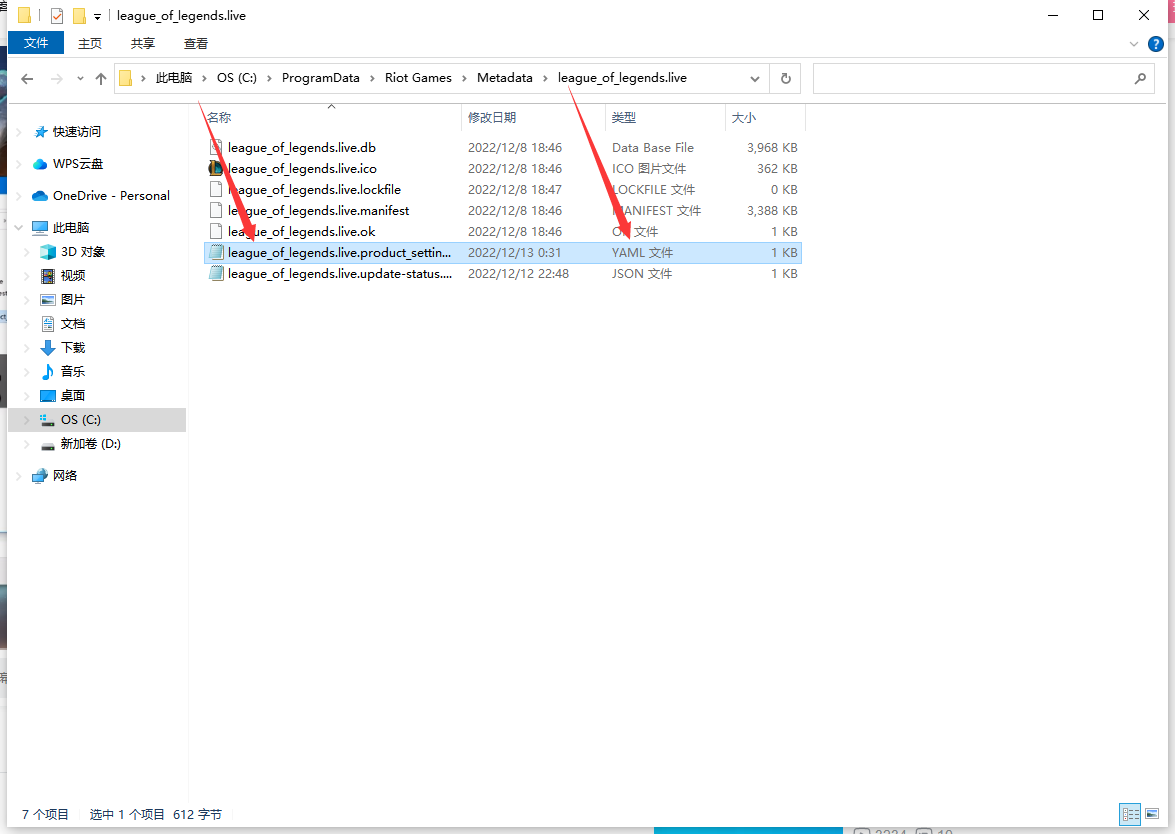Switch to the 查看 ribbon tab
The width and height of the screenshot is (1175, 834).
pyautogui.click(x=196, y=43)
